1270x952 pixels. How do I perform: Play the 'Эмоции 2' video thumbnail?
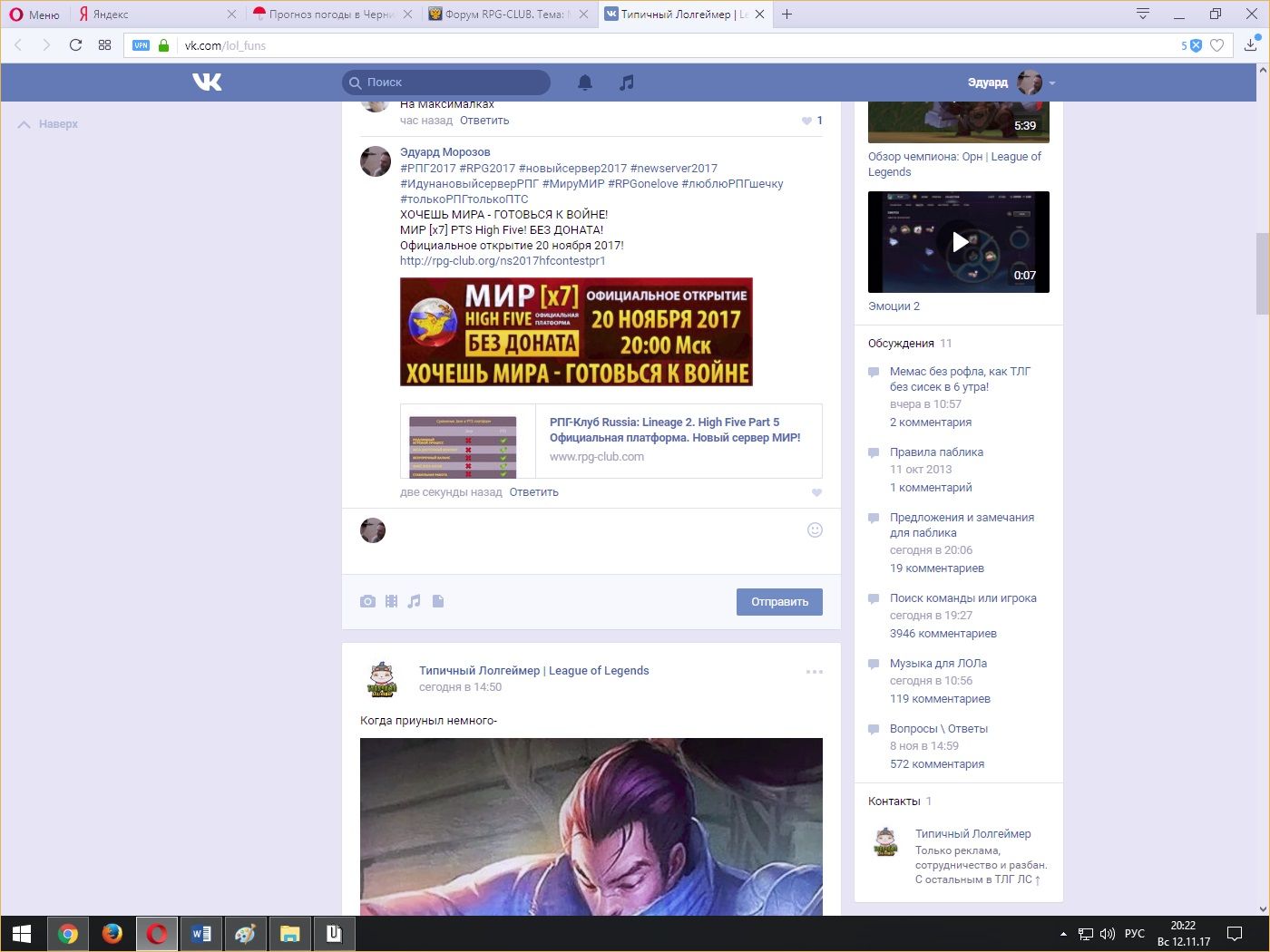pyautogui.click(x=959, y=242)
